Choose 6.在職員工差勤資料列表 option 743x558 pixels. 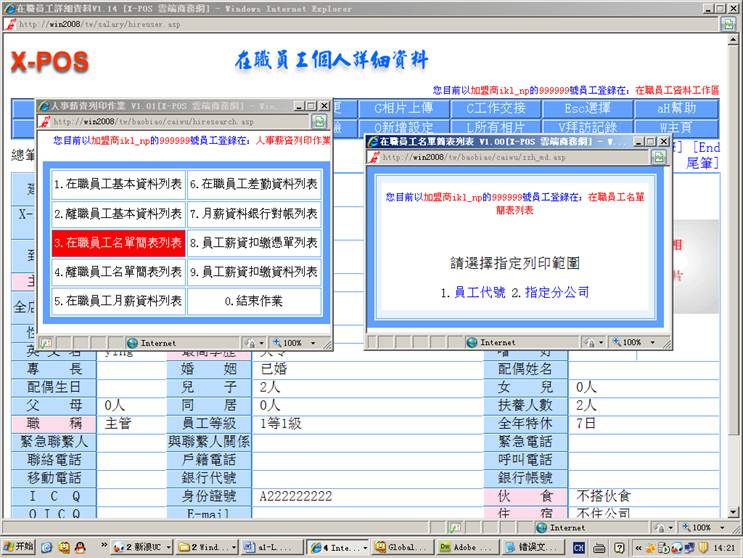tap(254, 185)
